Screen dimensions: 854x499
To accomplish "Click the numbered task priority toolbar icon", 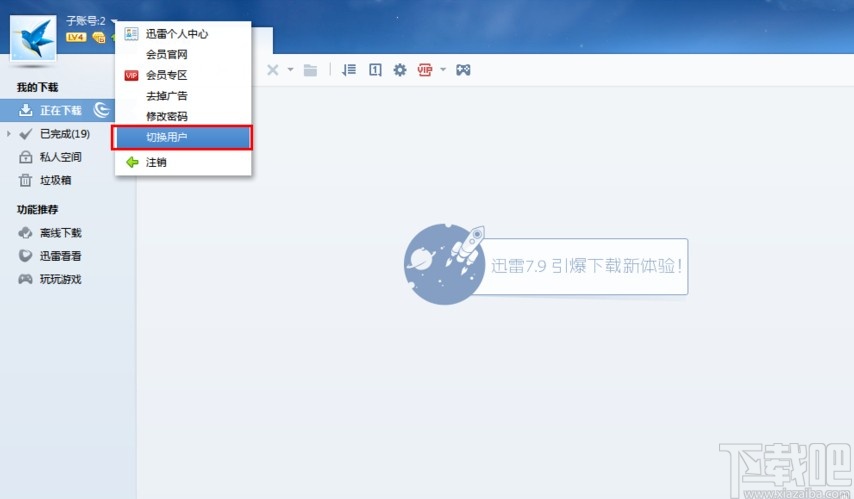I will coord(375,70).
